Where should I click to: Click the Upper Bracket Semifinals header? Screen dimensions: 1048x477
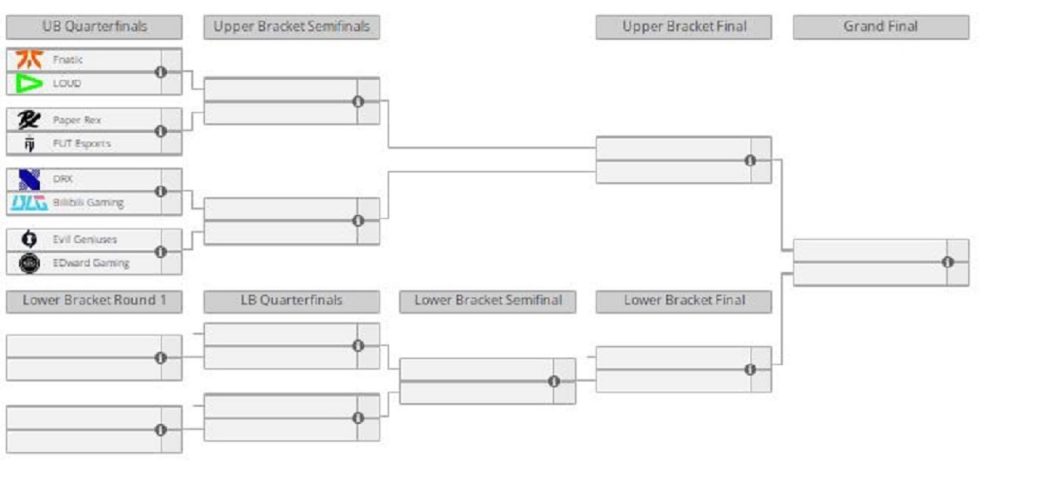coord(291,27)
